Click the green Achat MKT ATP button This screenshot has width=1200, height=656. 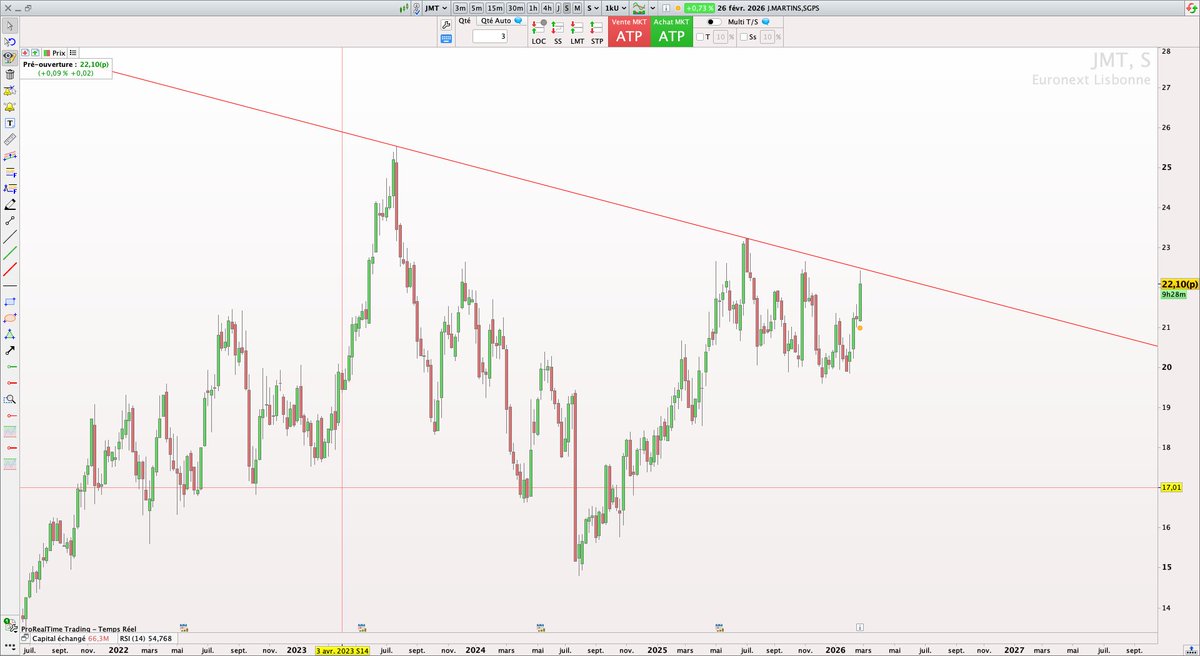671,31
